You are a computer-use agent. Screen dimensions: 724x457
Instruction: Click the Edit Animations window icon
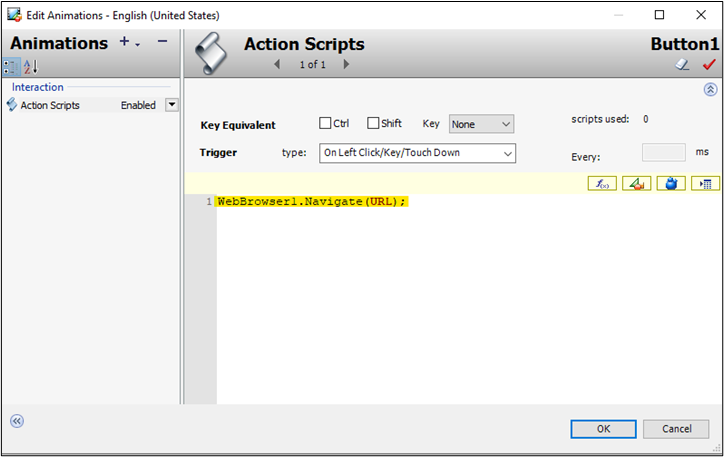coord(14,15)
